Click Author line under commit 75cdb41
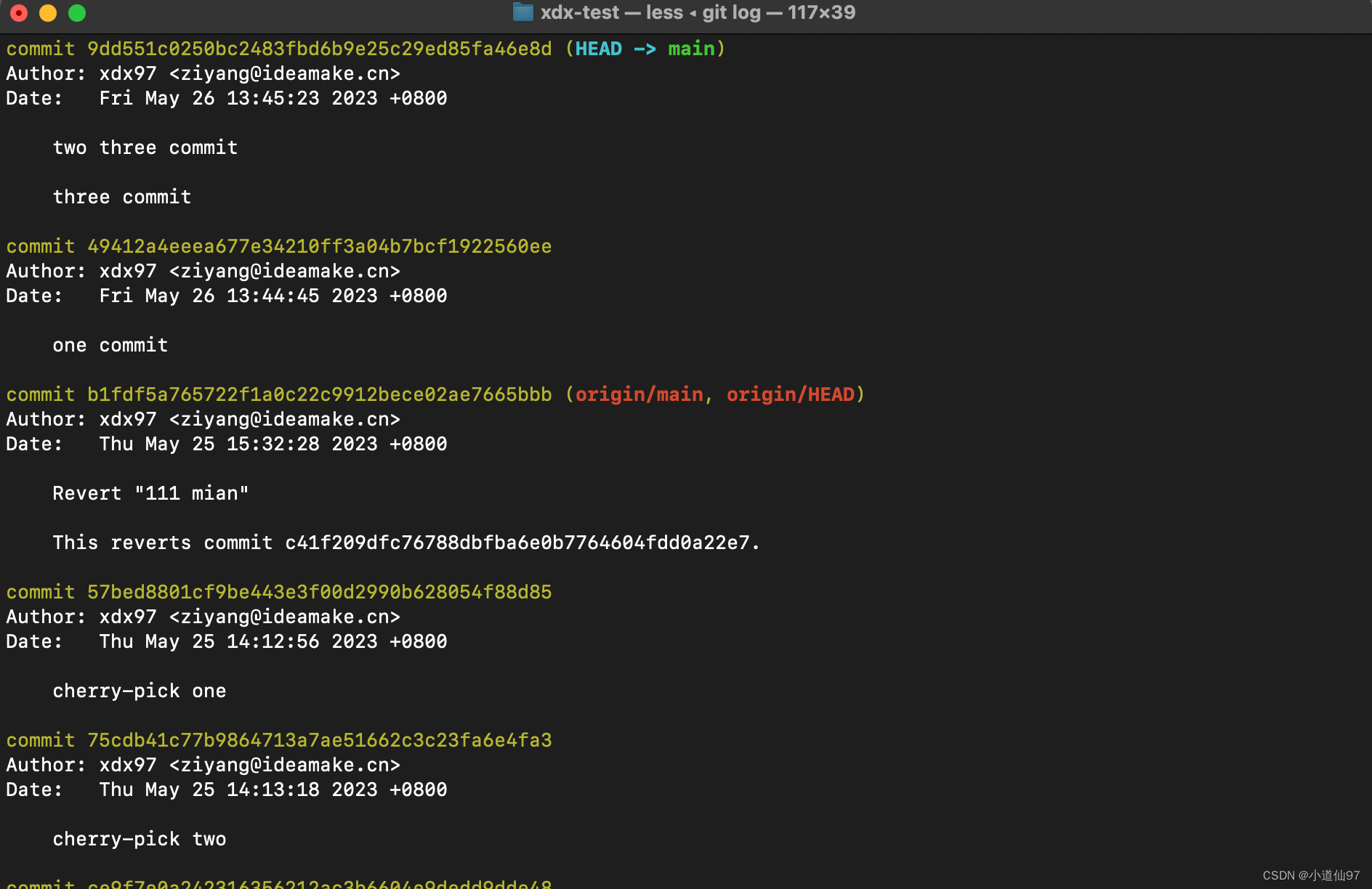Viewport: 1372px width, 889px height. pos(203,765)
